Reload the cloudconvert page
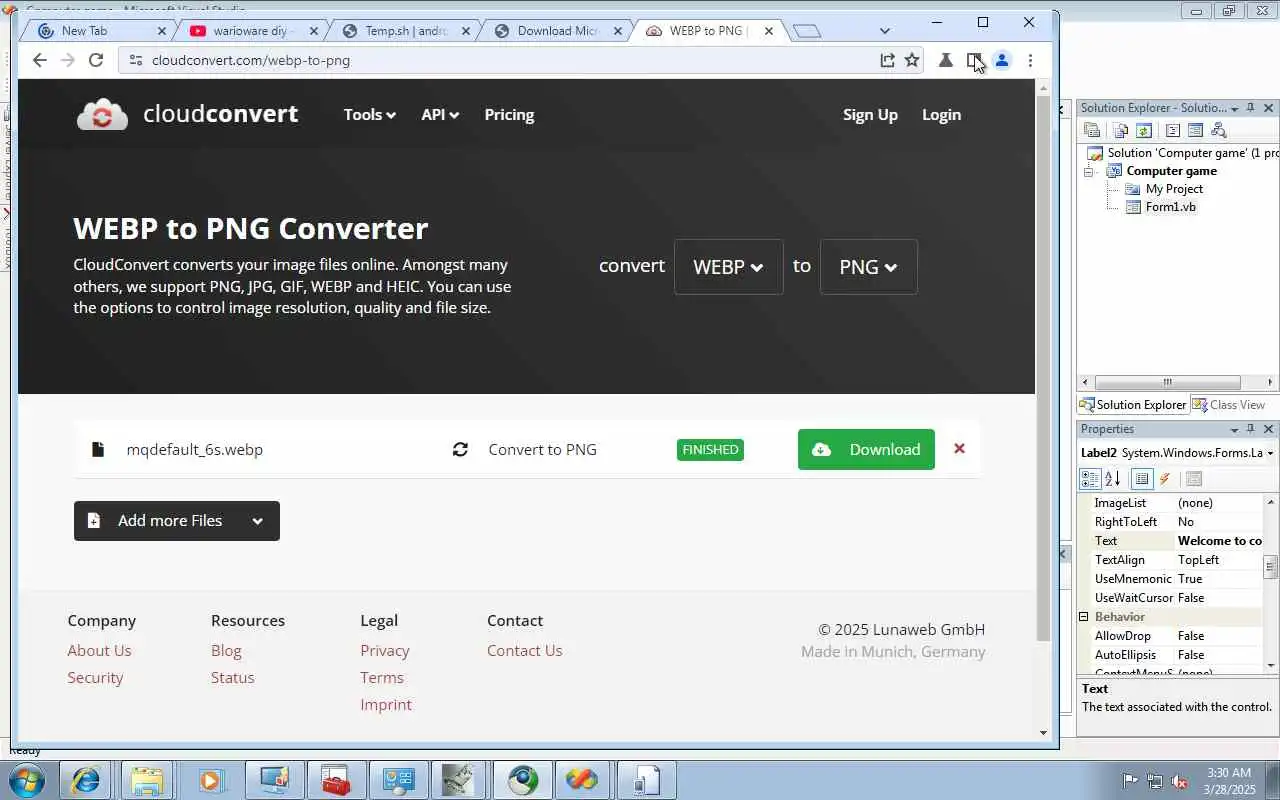Screen dimensions: 1280x800 96,60
